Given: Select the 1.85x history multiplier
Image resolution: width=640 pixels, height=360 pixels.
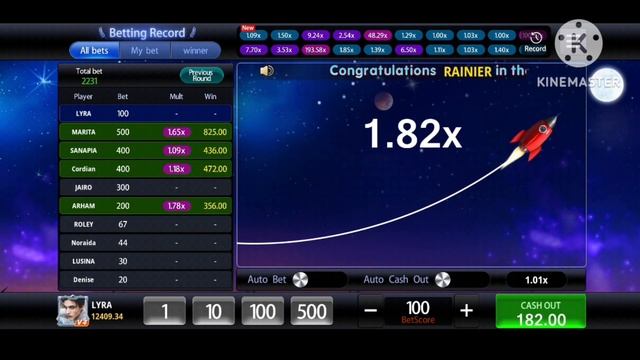Looking at the screenshot, I should [347, 50].
